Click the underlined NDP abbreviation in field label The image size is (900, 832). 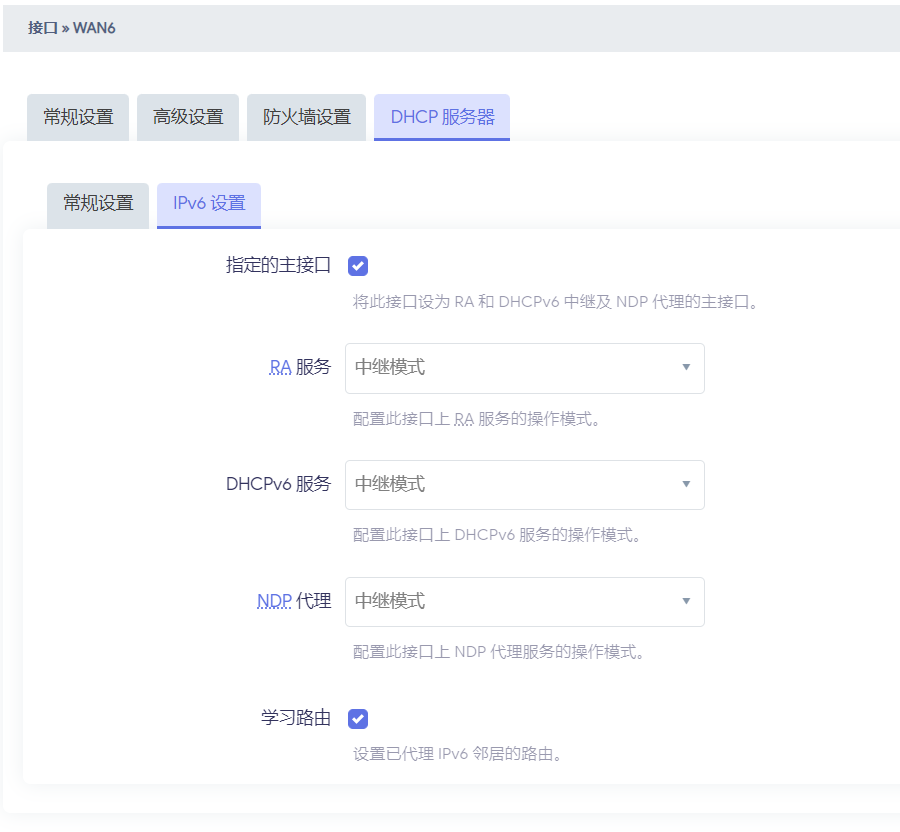pyautogui.click(x=274, y=602)
